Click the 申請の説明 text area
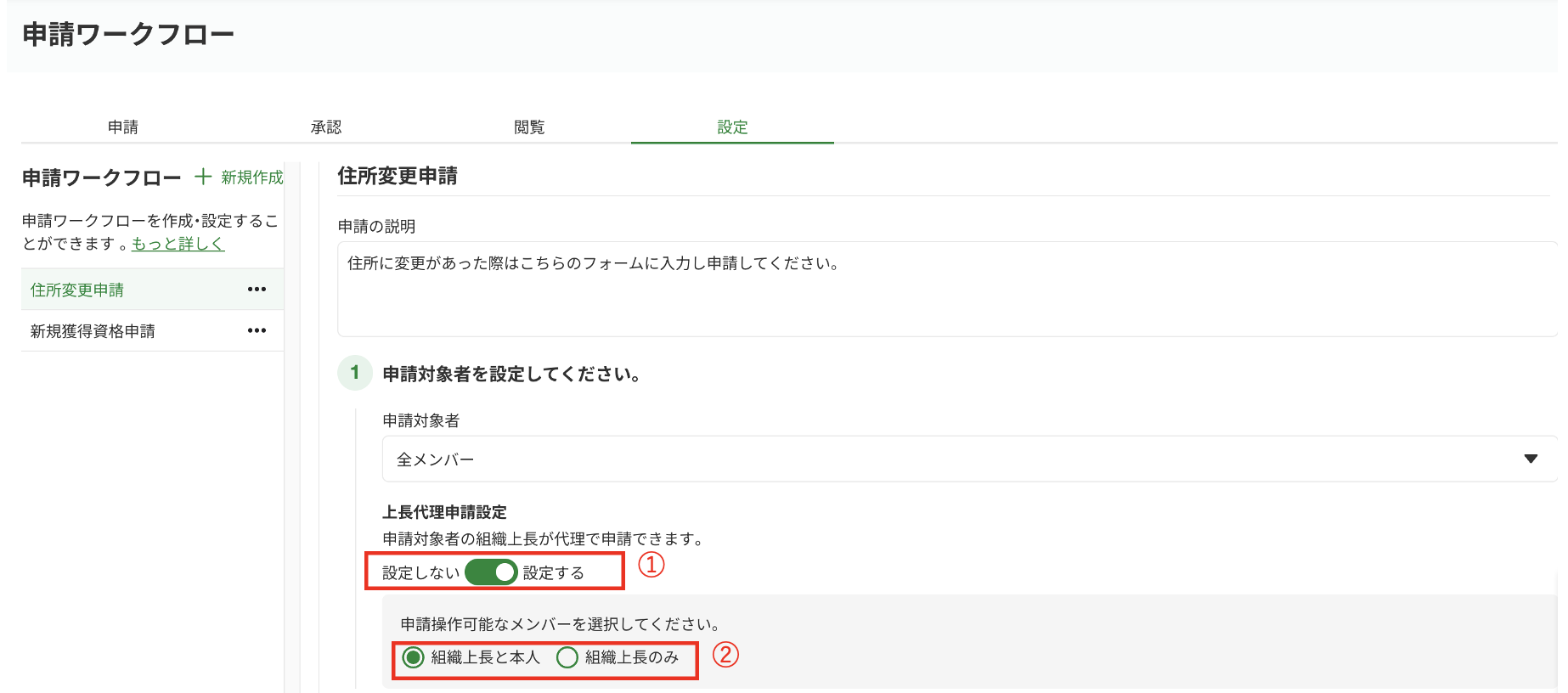This screenshot has width=1568, height=693. (947, 289)
